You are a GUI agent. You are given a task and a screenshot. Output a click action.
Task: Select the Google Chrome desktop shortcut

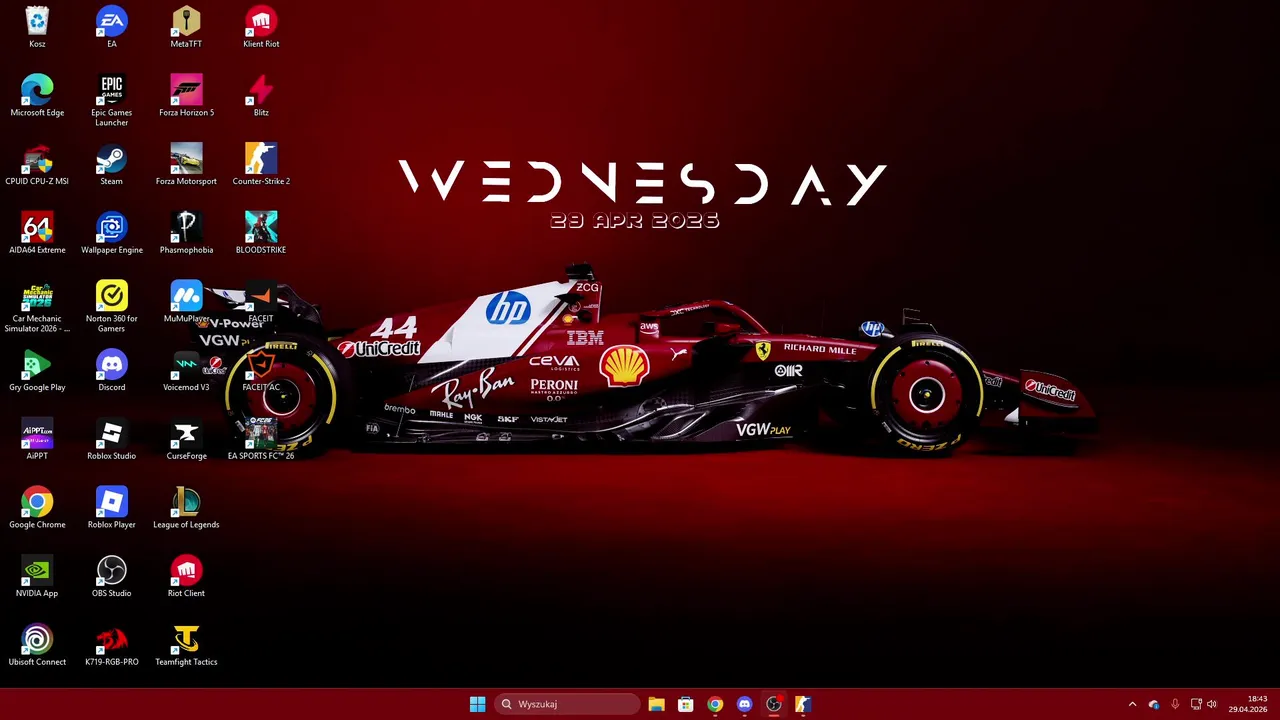click(37, 508)
